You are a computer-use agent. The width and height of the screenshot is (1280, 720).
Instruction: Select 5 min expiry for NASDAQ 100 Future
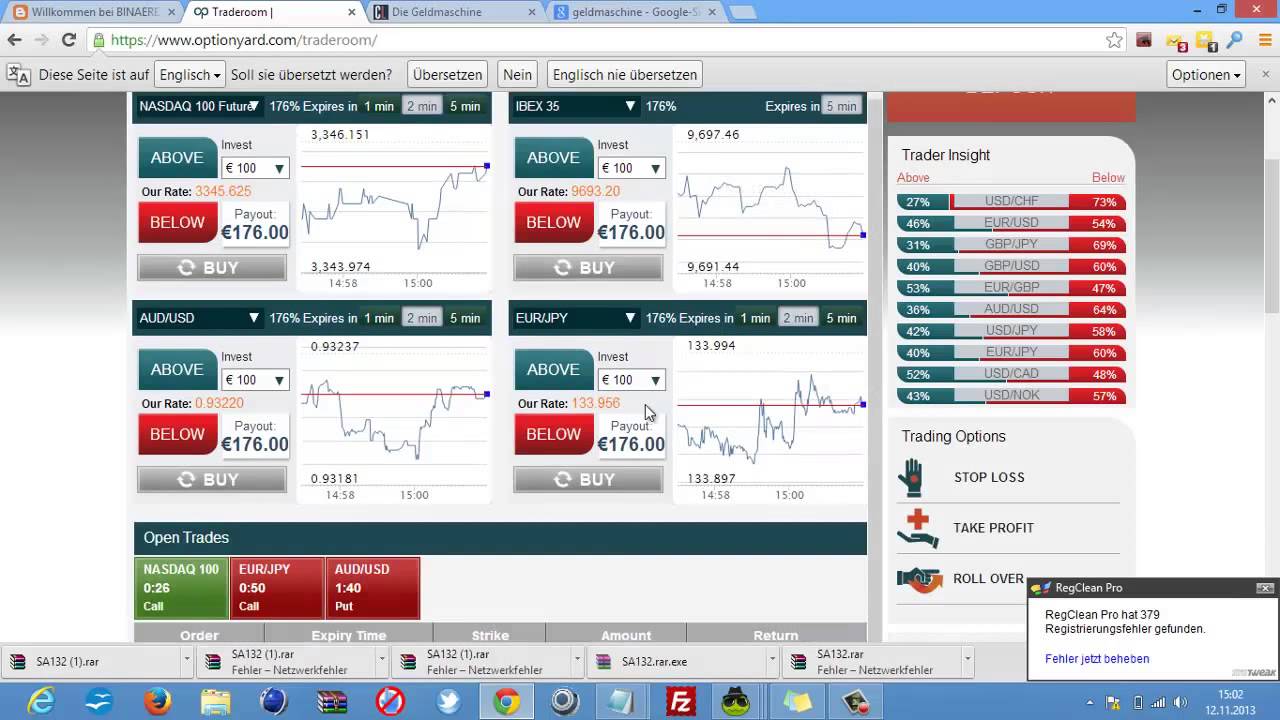pos(464,106)
